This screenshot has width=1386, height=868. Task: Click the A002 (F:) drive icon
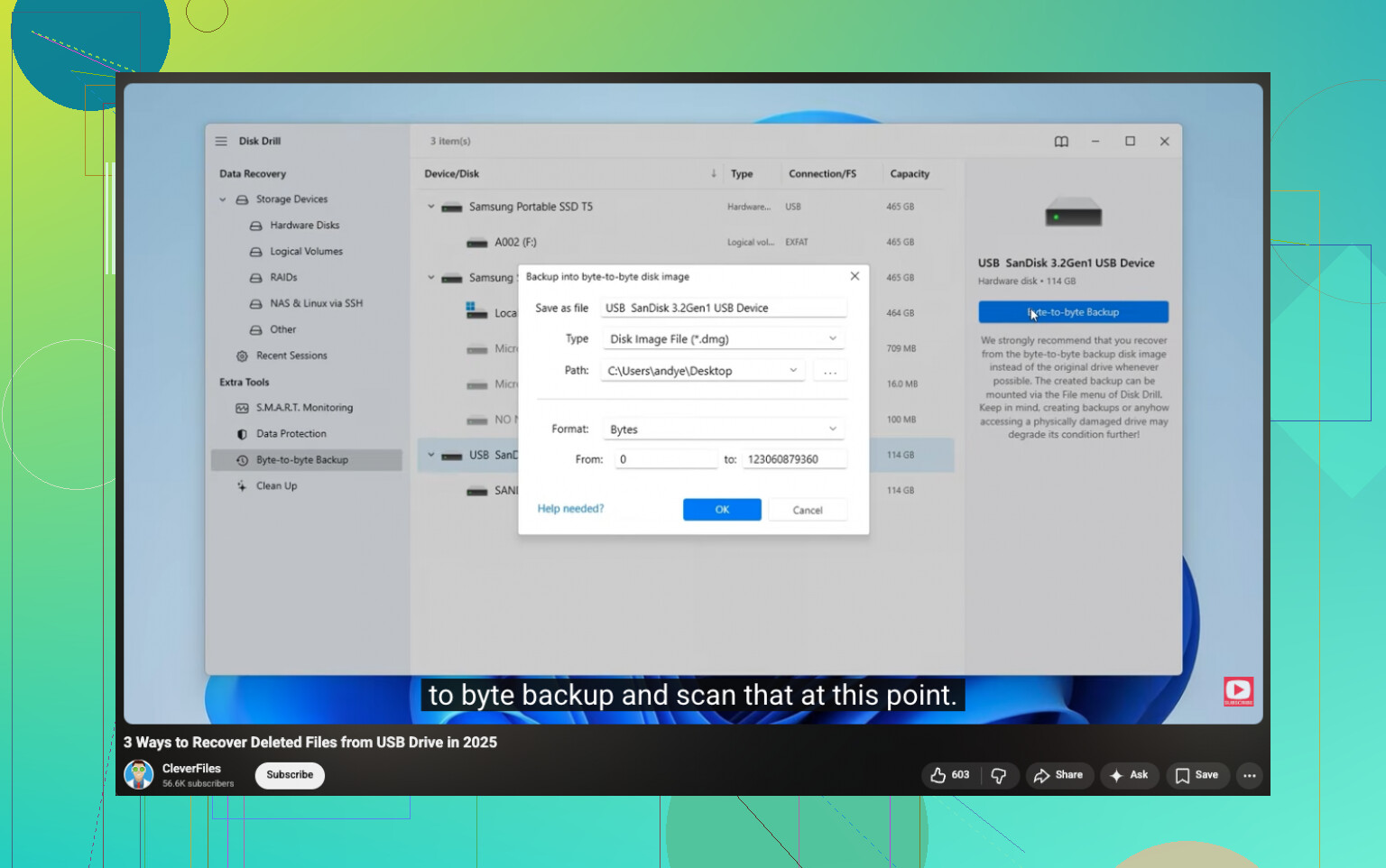point(477,243)
